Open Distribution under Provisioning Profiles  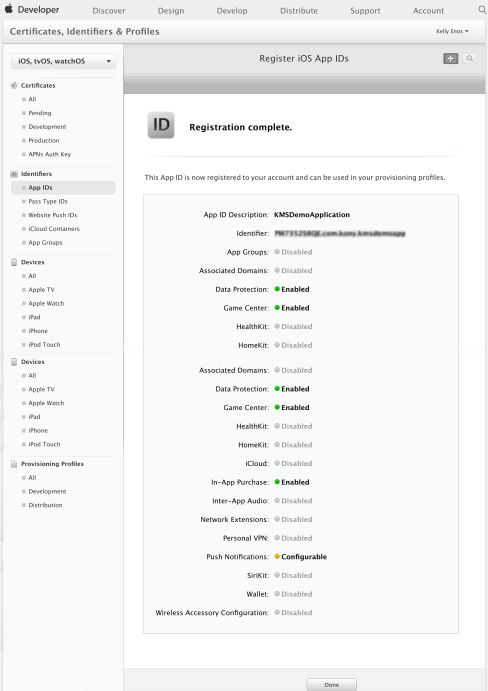(45, 505)
